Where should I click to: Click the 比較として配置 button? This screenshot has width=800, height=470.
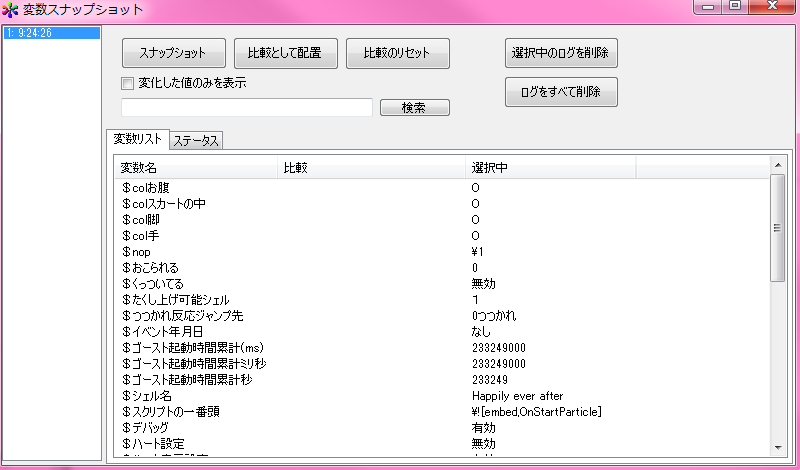pos(286,53)
